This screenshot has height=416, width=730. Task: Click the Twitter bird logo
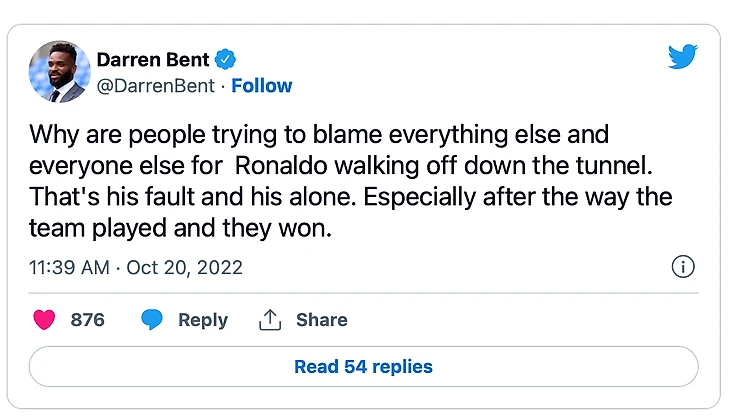[x=683, y=58]
